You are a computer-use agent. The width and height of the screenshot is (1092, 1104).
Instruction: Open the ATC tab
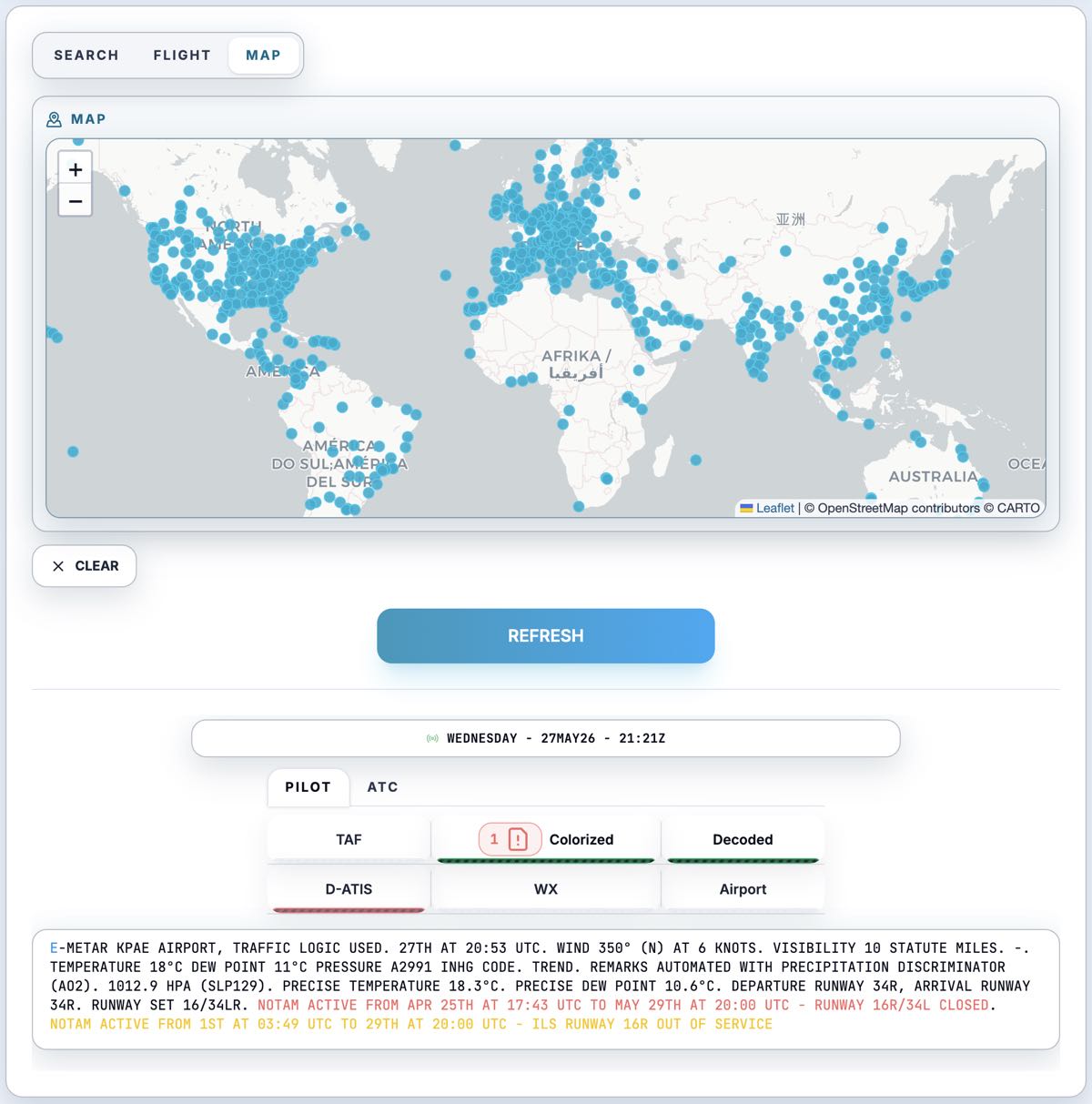click(x=382, y=787)
